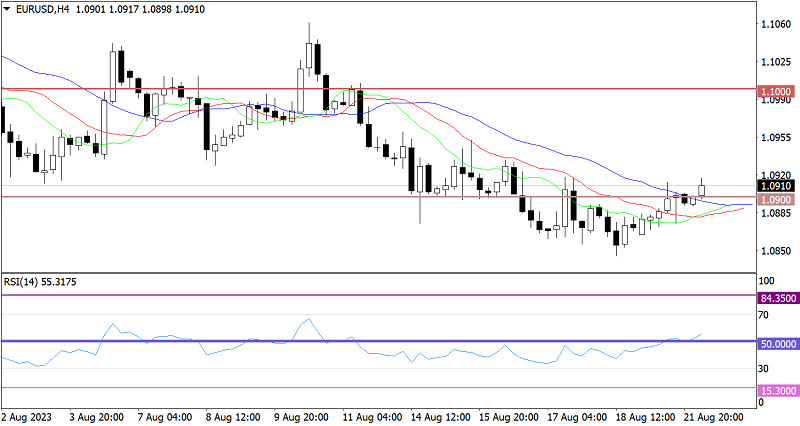Click the triangle arrow beside EURUSD,H4
Image resolution: width=800 pixels, height=426 pixels.
[x=7, y=9]
